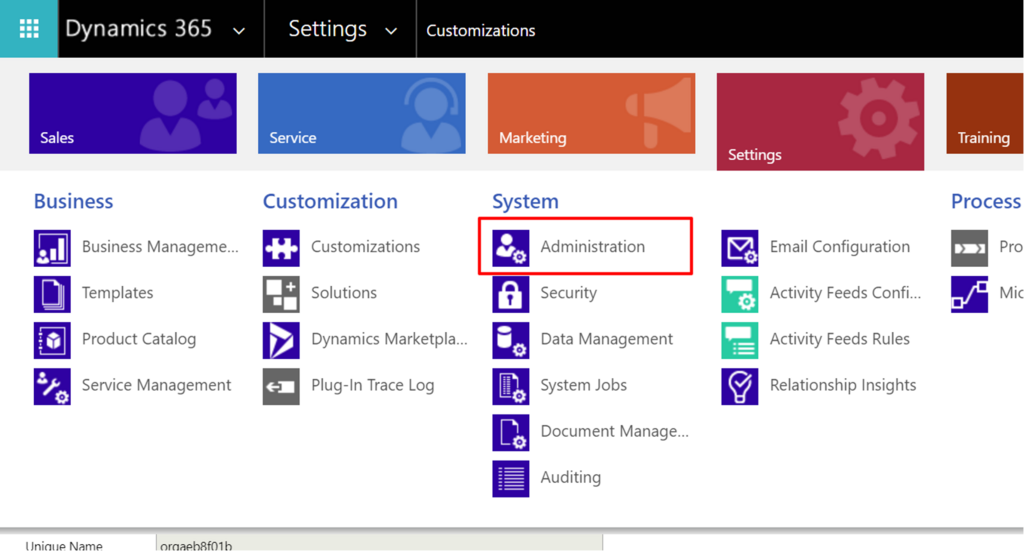
Task: Click the System section heading
Action: coord(525,202)
